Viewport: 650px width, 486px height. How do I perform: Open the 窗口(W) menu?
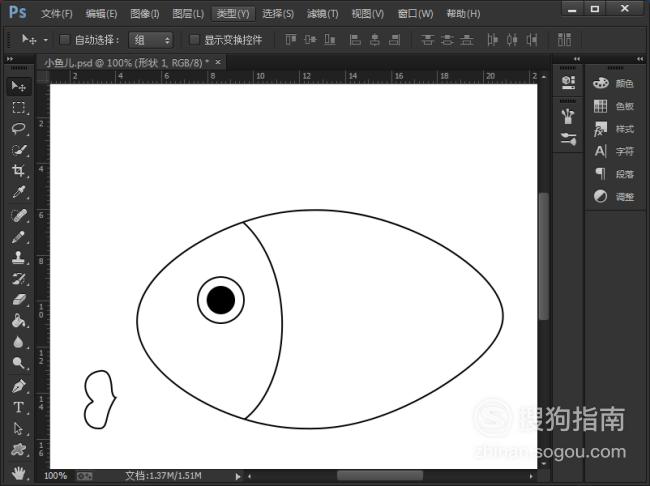point(415,14)
